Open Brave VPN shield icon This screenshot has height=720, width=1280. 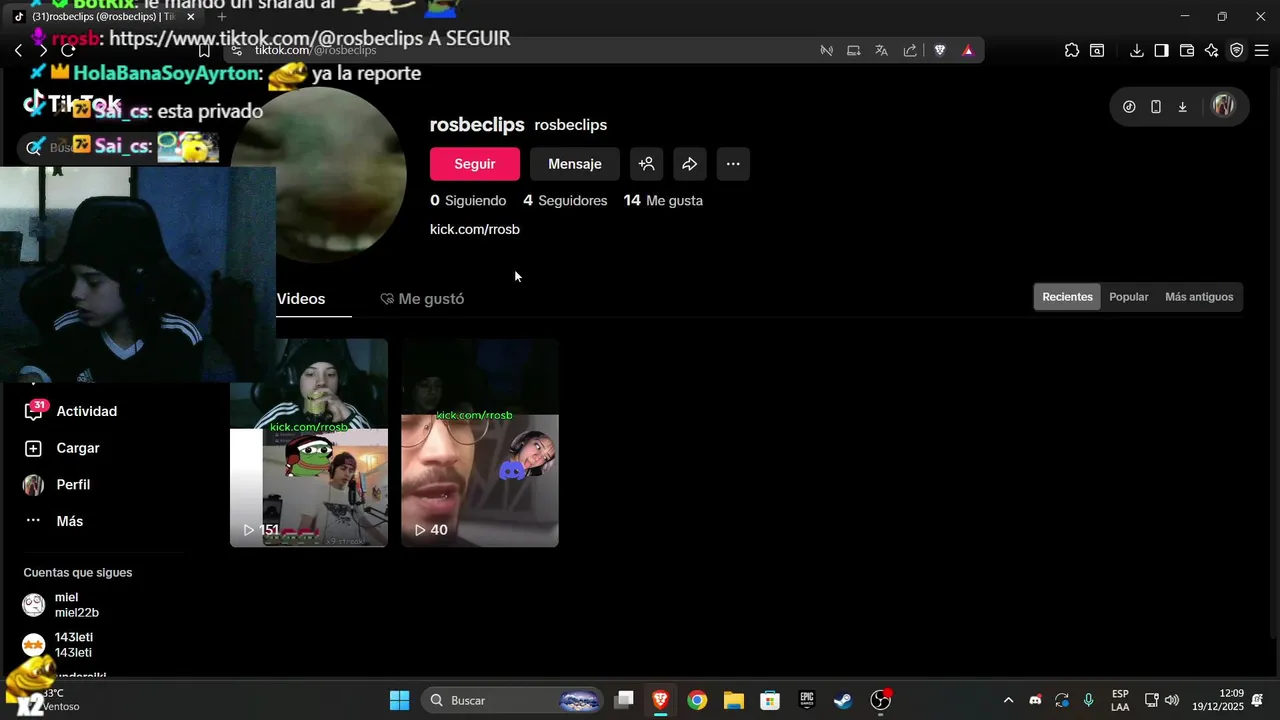tap(1237, 50)
